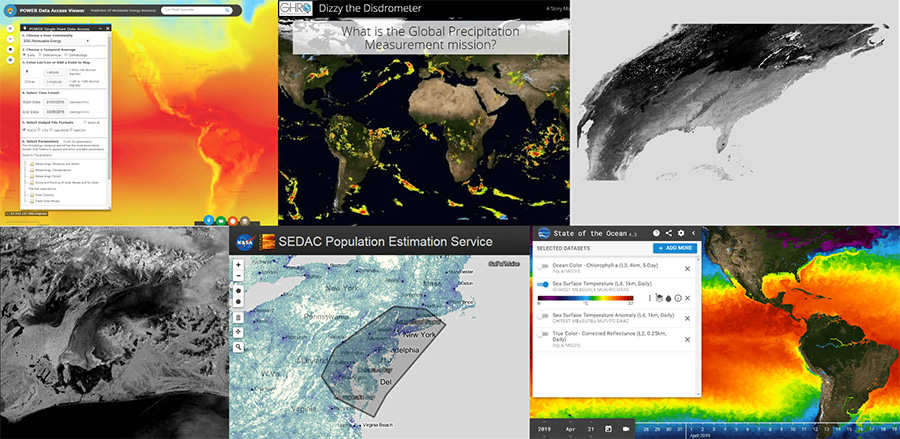Close the POWER Single Point Data Access panel
900x439 pixels.
tap(107, 28)
